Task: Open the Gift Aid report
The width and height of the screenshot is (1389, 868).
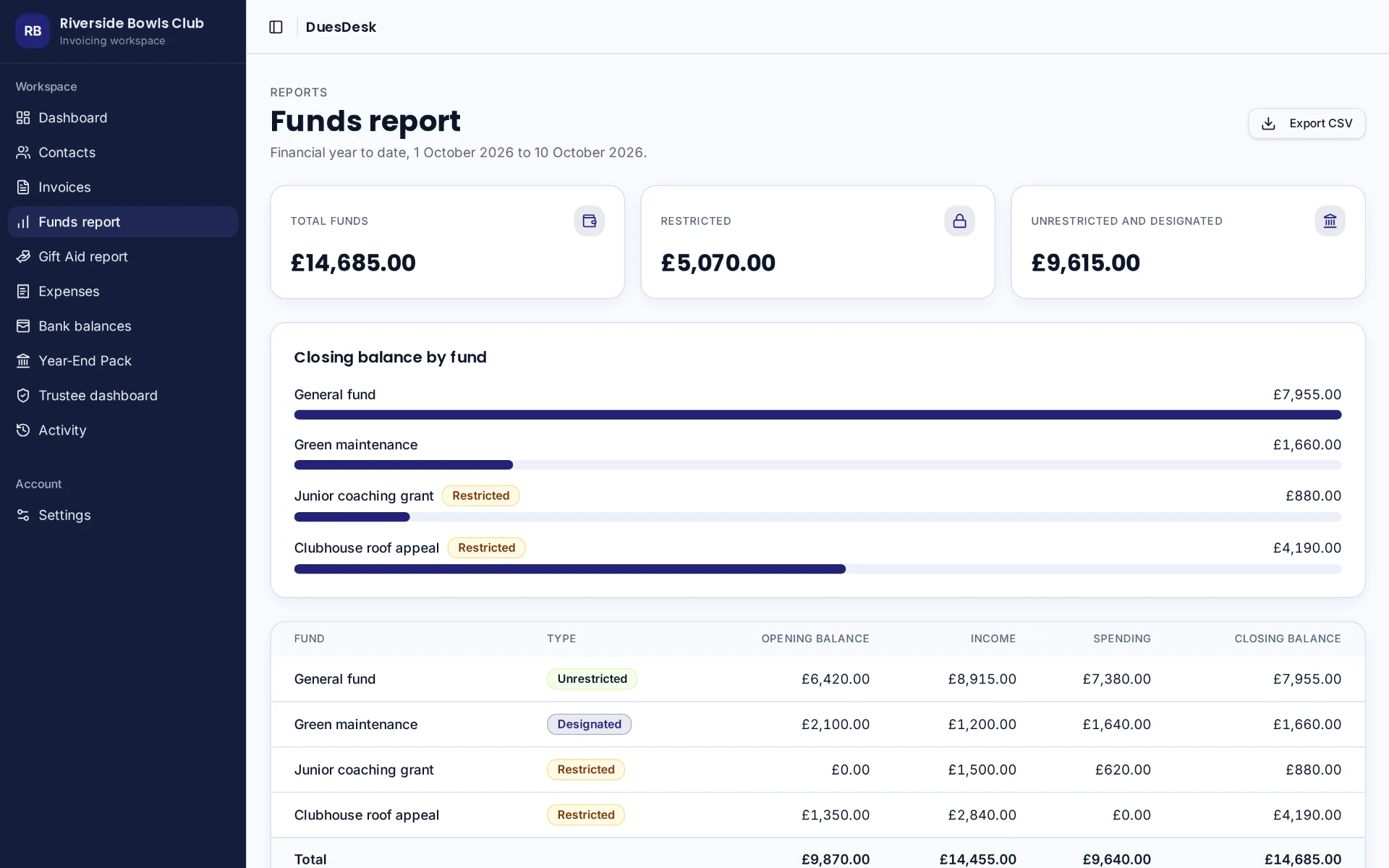Action: click(123, 257)
